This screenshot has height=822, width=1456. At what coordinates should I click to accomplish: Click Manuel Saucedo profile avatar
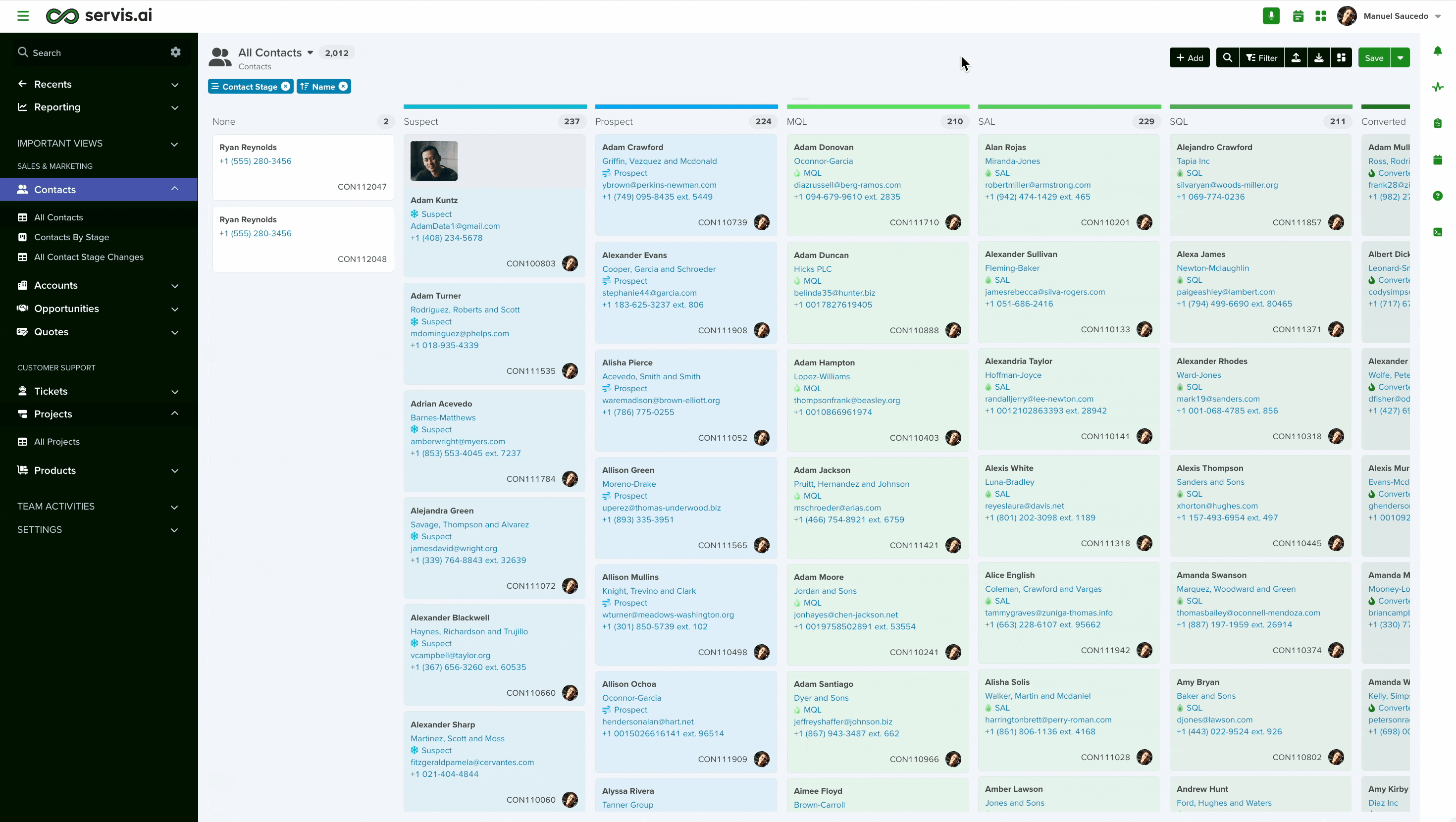pos(1347,16)
